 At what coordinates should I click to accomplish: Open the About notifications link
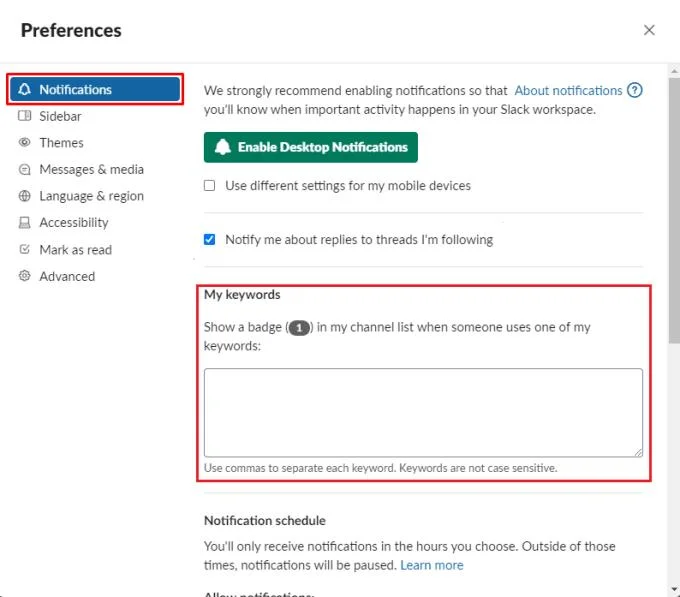568,90
